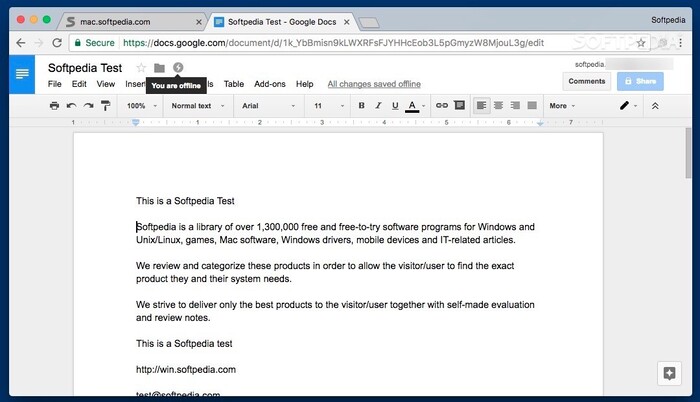
Task: Align text left
Action: pyautogui.click(x=481, y=106)
